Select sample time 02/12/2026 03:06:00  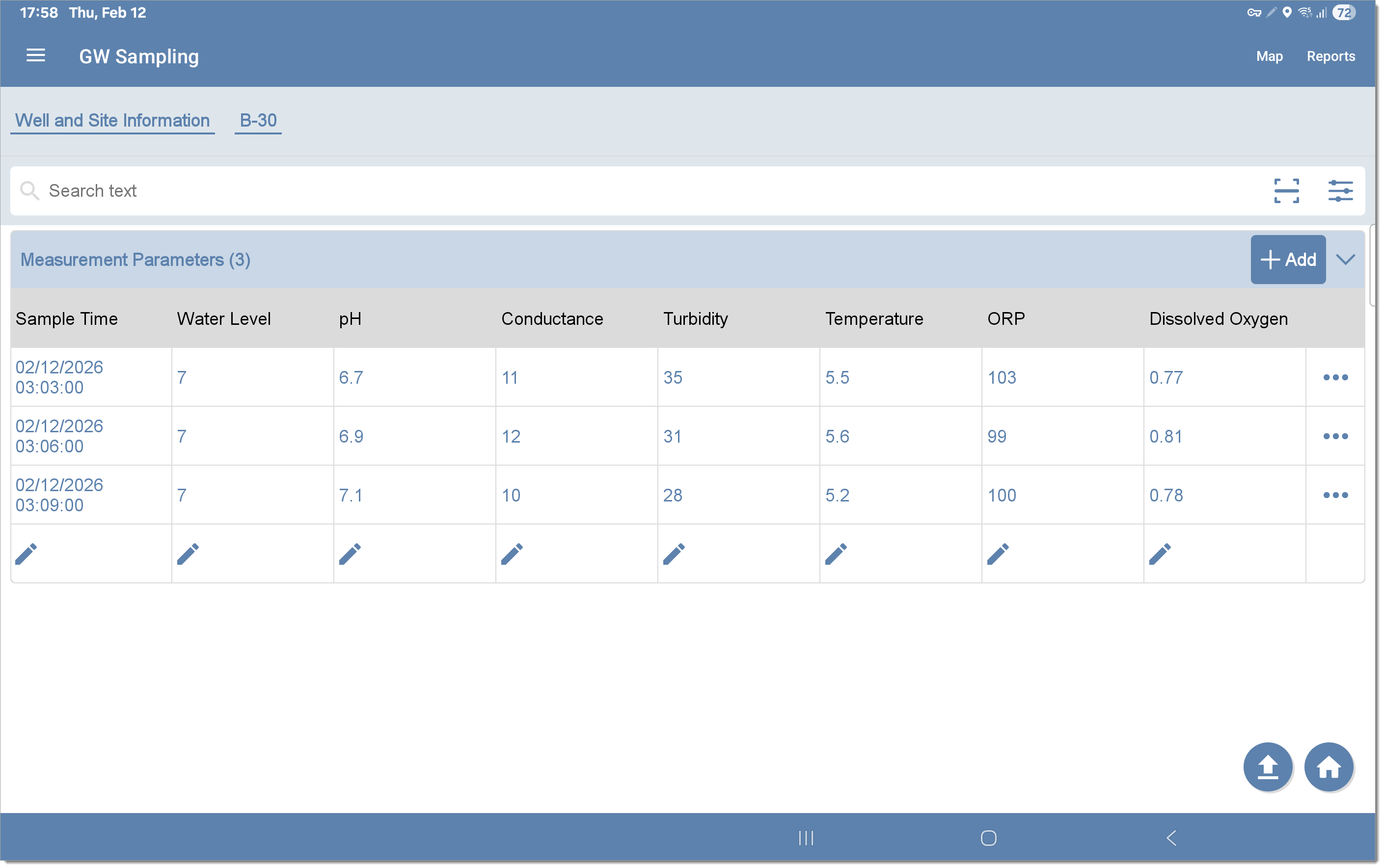[x=59, y=436]
